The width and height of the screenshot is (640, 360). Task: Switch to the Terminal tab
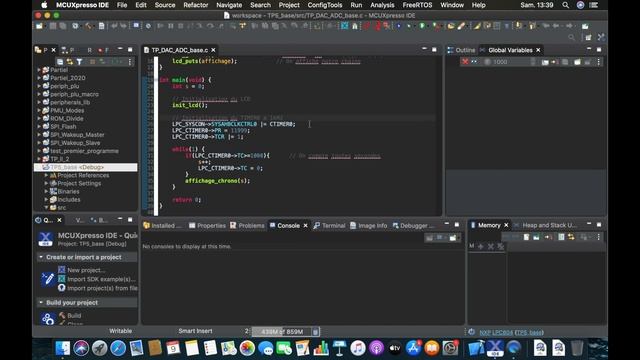tap(329, 225)
